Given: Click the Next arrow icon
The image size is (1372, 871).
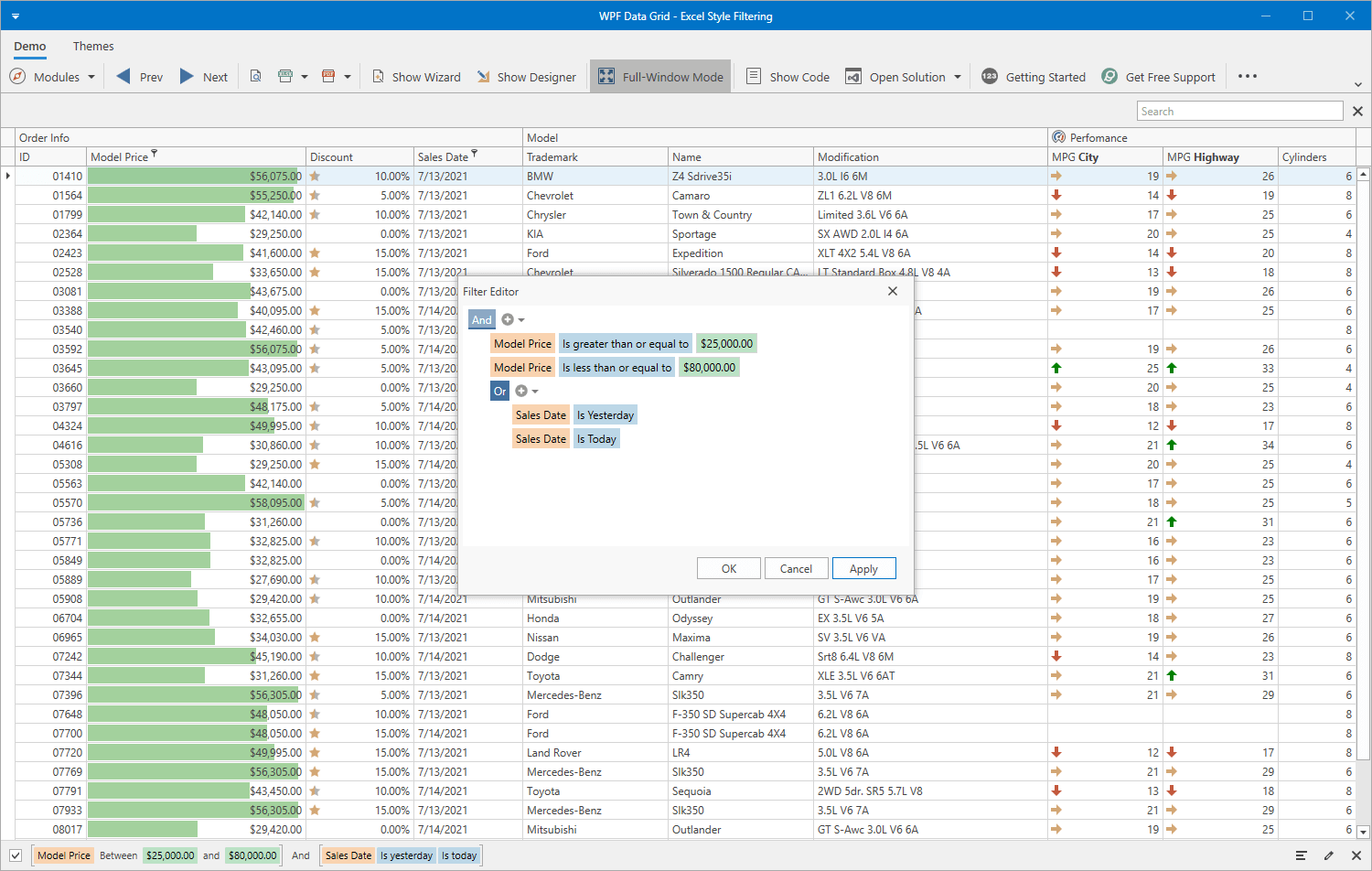Looking at the screenshot, I should (x=187, y=77).
